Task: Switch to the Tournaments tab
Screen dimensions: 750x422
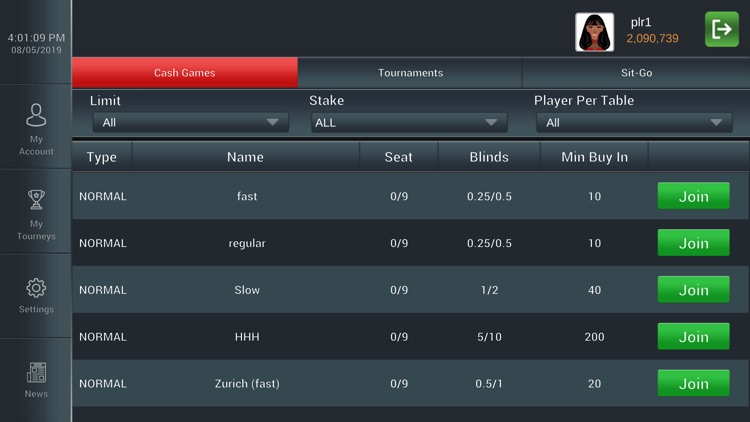Action: point(410,73)
